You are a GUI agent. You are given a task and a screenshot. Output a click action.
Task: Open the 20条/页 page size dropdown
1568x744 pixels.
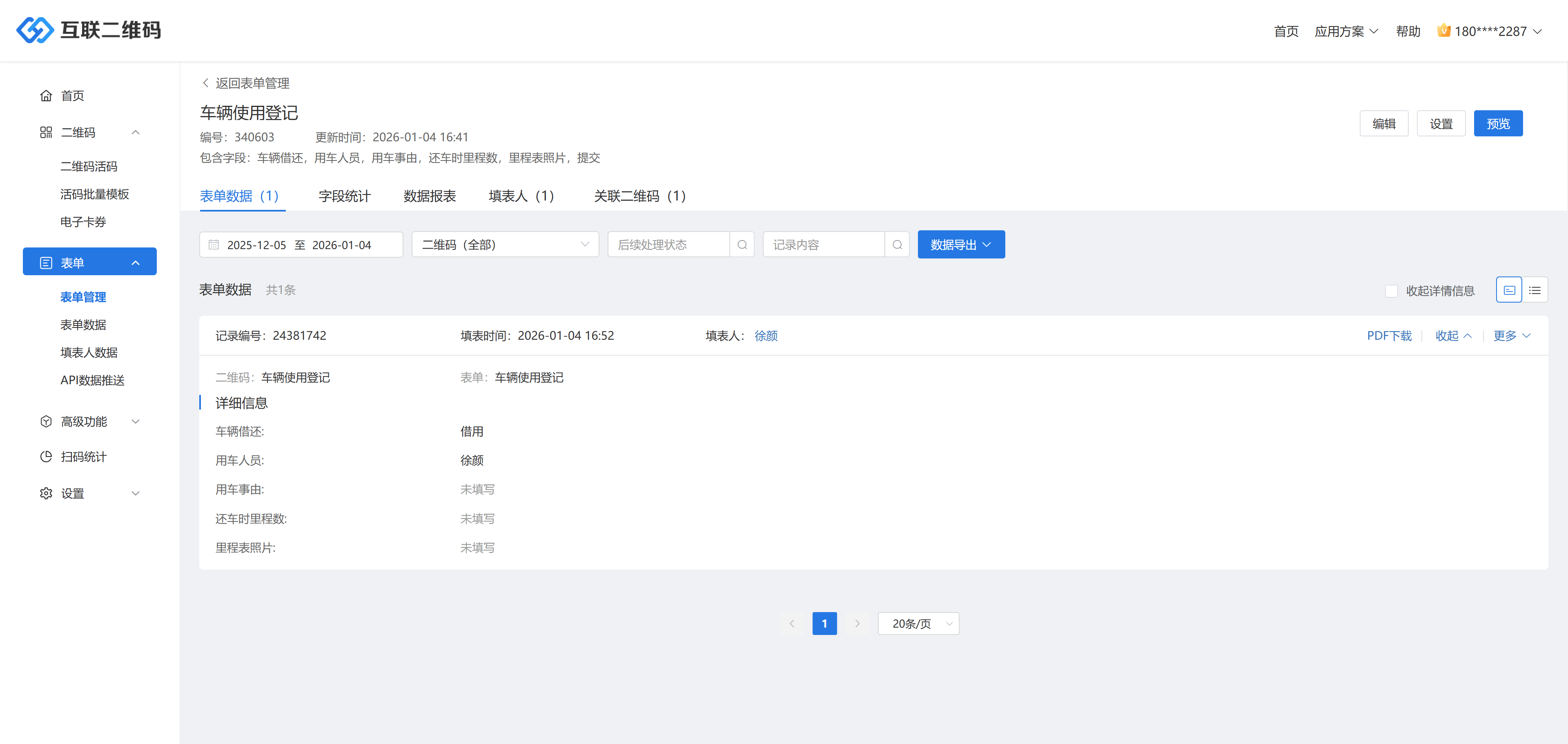(918, 624)
